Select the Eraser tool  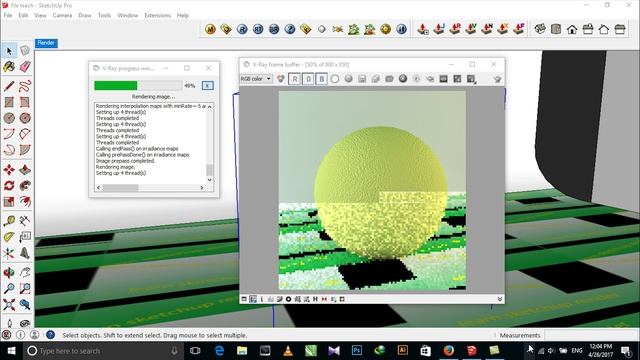point(25,67)
